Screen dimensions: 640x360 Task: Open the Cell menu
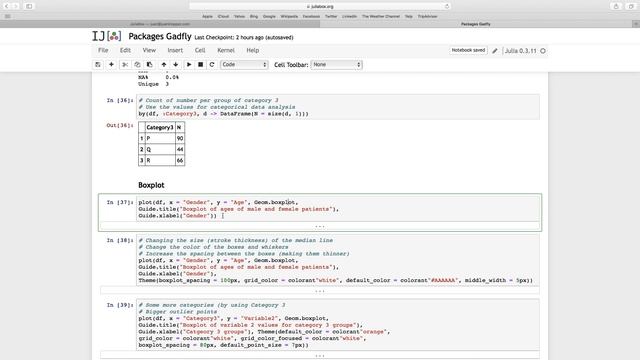pos(200,50)
